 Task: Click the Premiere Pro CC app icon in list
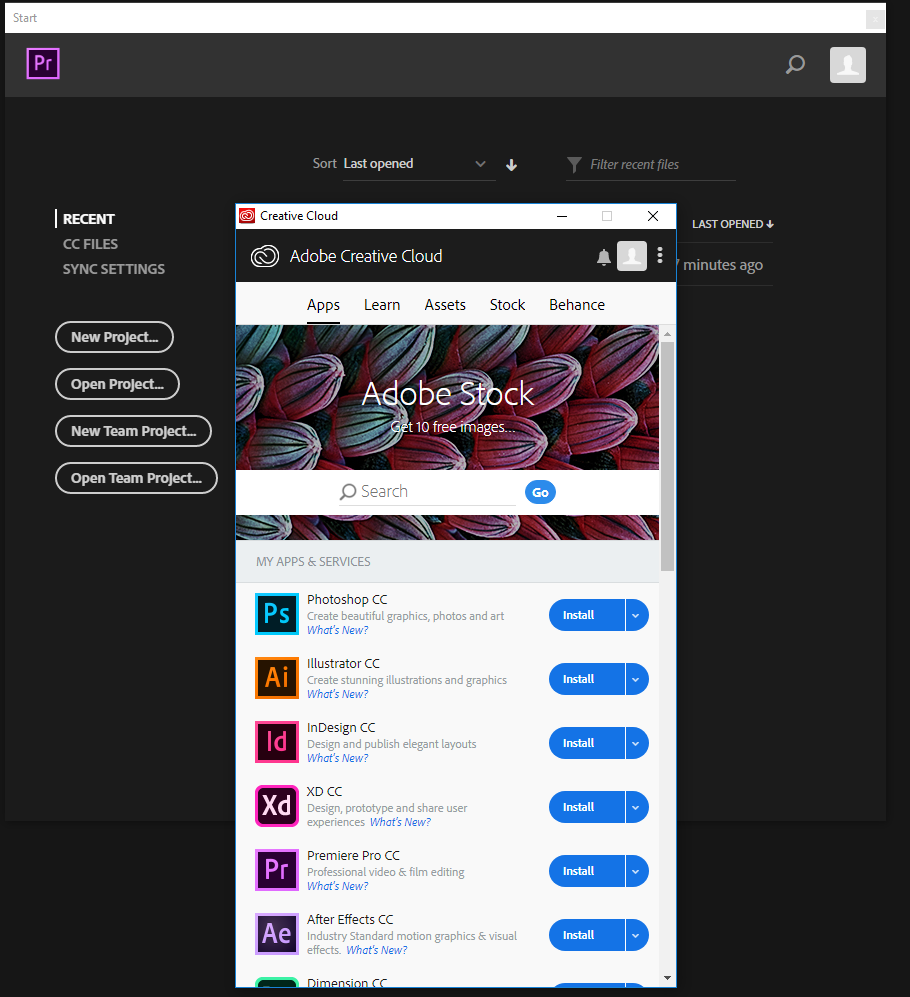tap(277, 870)
